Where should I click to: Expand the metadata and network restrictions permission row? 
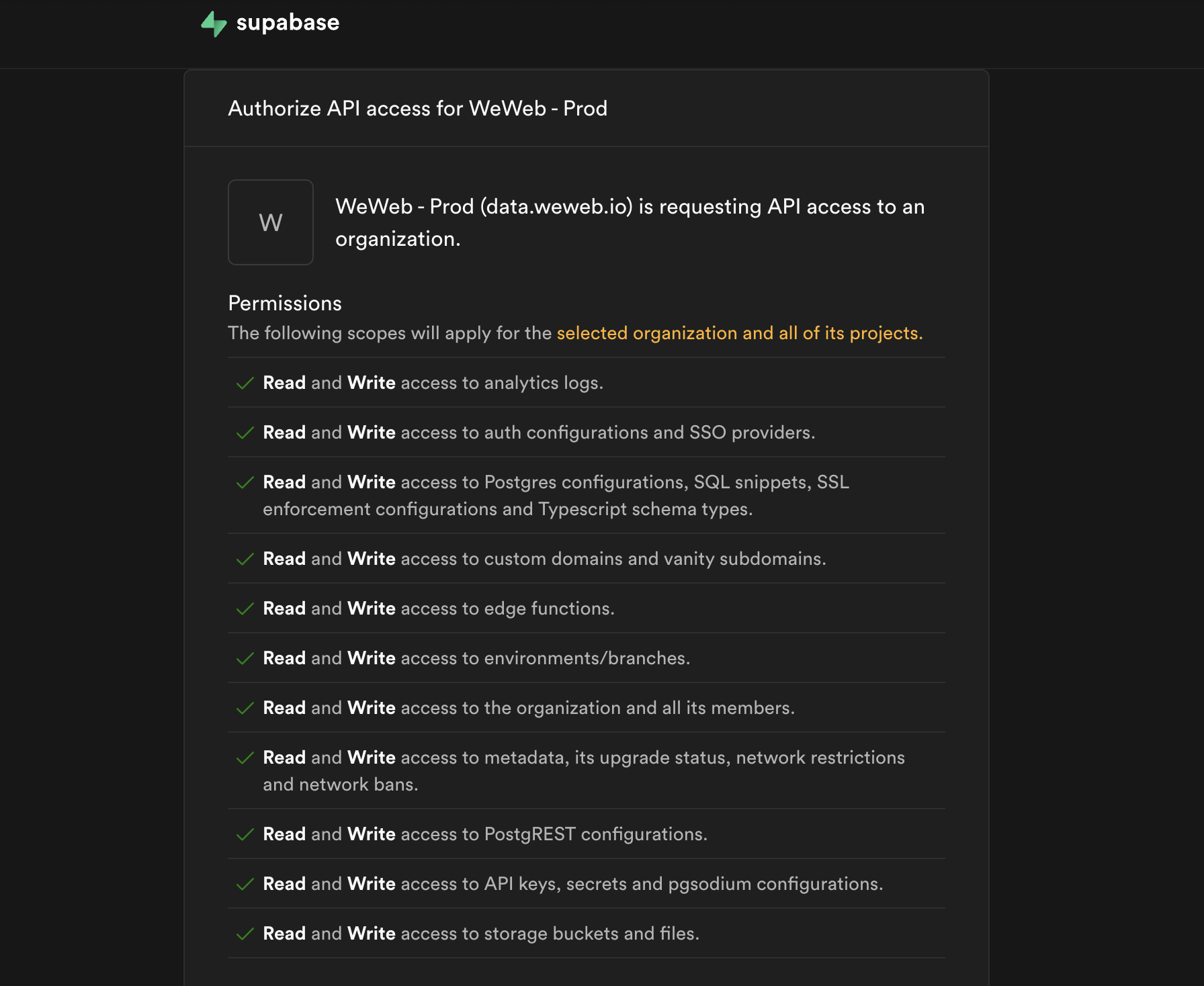[585, 770]
